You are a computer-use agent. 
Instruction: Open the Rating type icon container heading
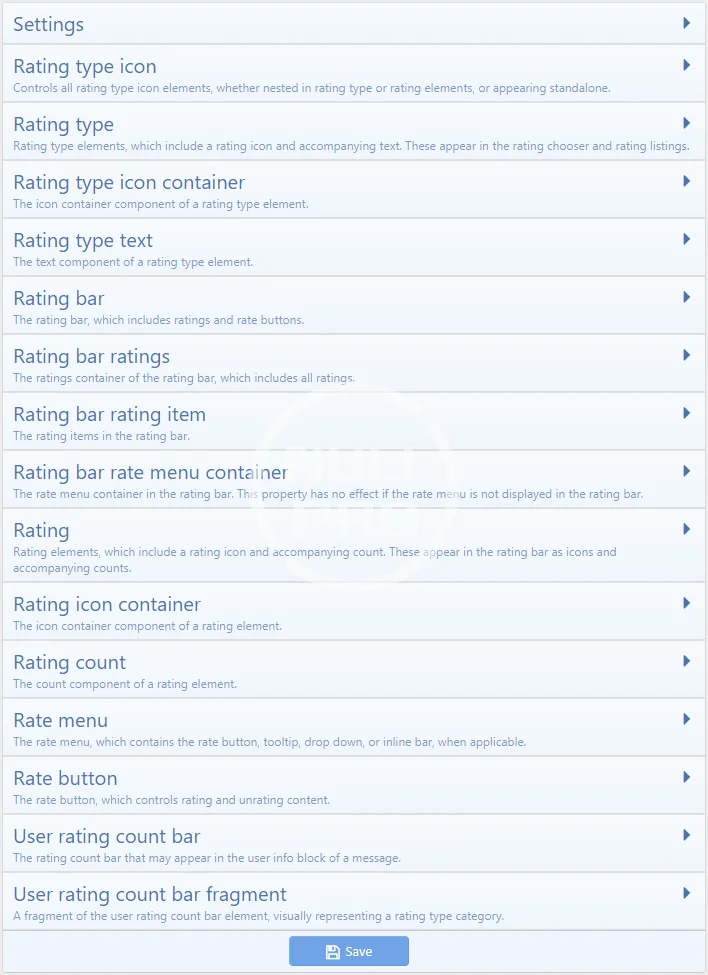tap(129, 182)
